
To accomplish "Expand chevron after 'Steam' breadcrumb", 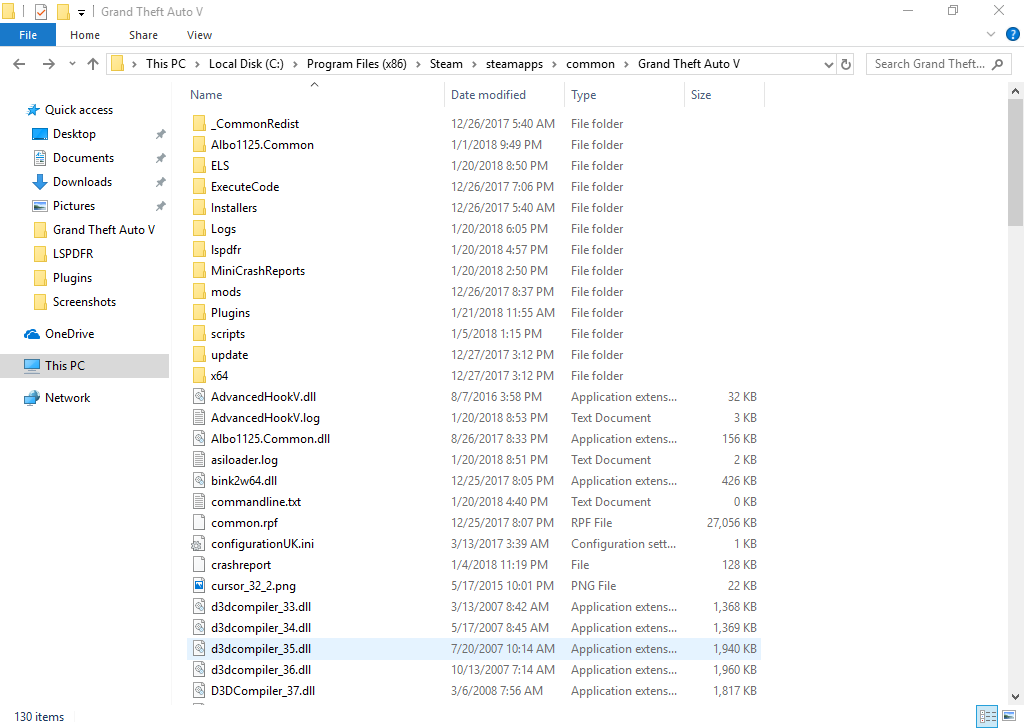I will tap(474, 64).
